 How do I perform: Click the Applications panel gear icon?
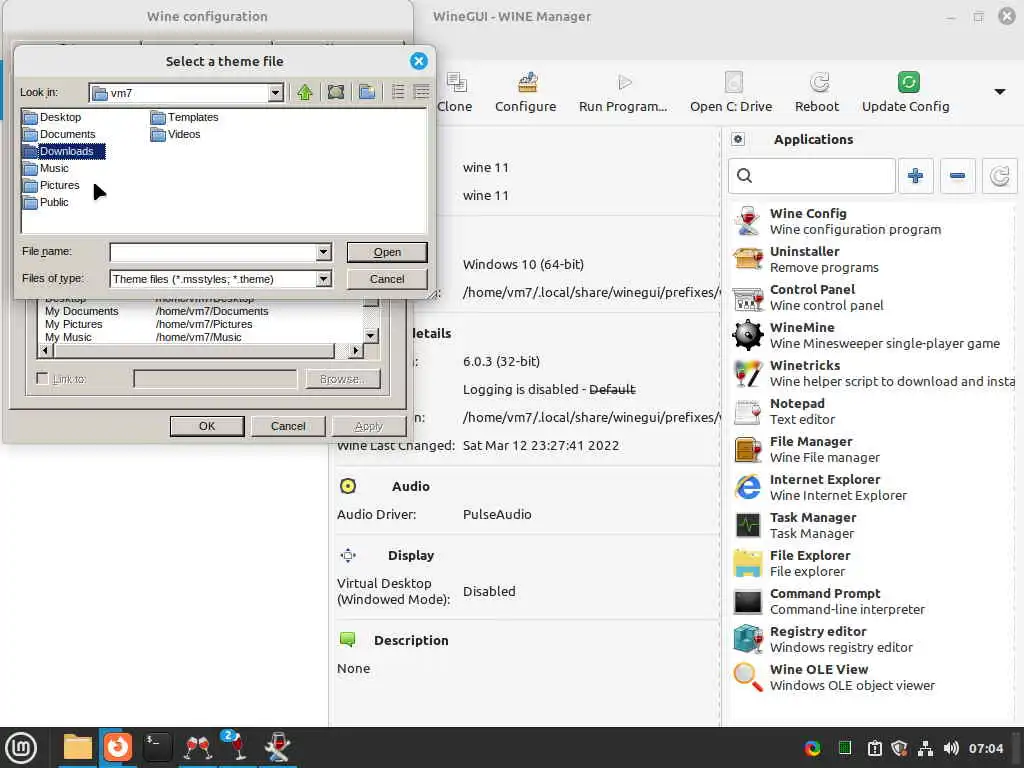738,139
